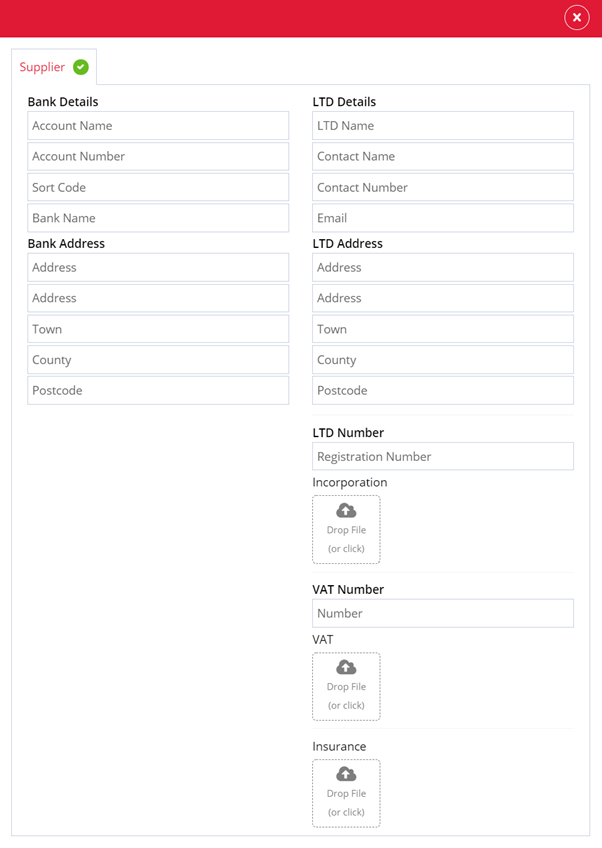The image size is (602, 848).
Task: Click the Incorporation upload cloud icon
Action: coord(346,510)
